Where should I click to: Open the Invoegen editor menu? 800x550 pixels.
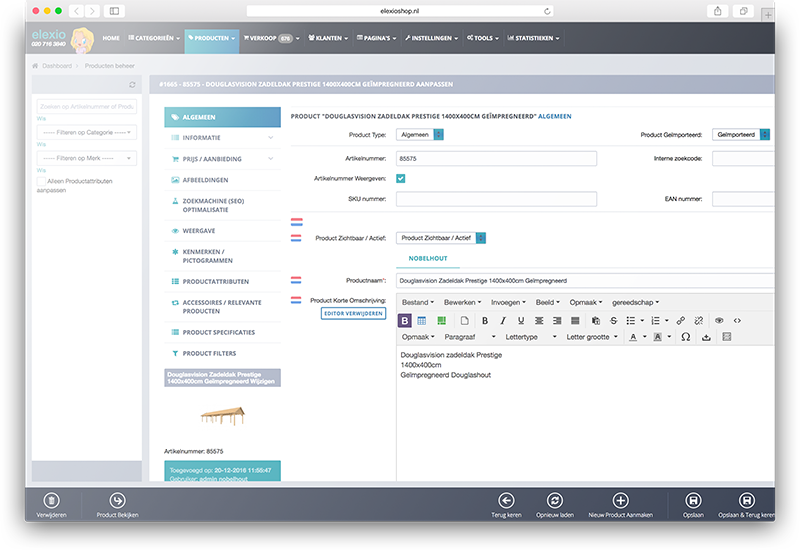point(508,302)
